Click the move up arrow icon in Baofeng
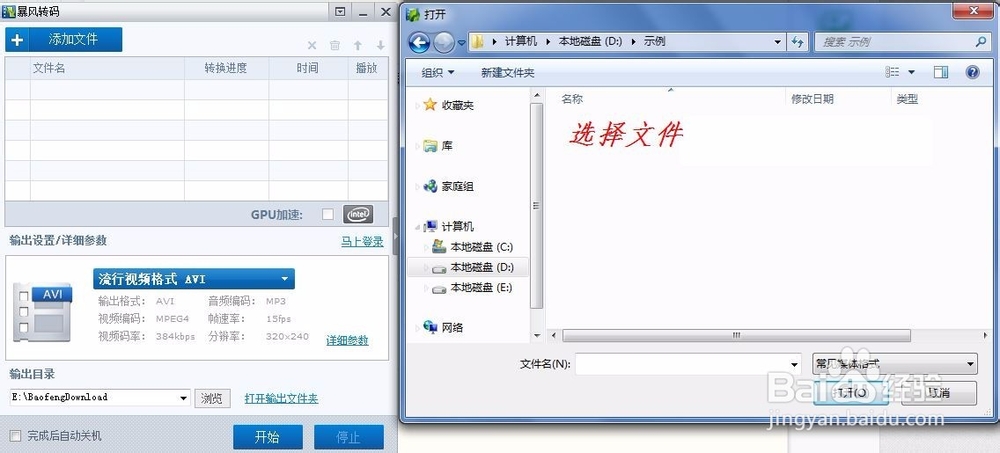This screenshot has height=453, width=1000. 358,45
